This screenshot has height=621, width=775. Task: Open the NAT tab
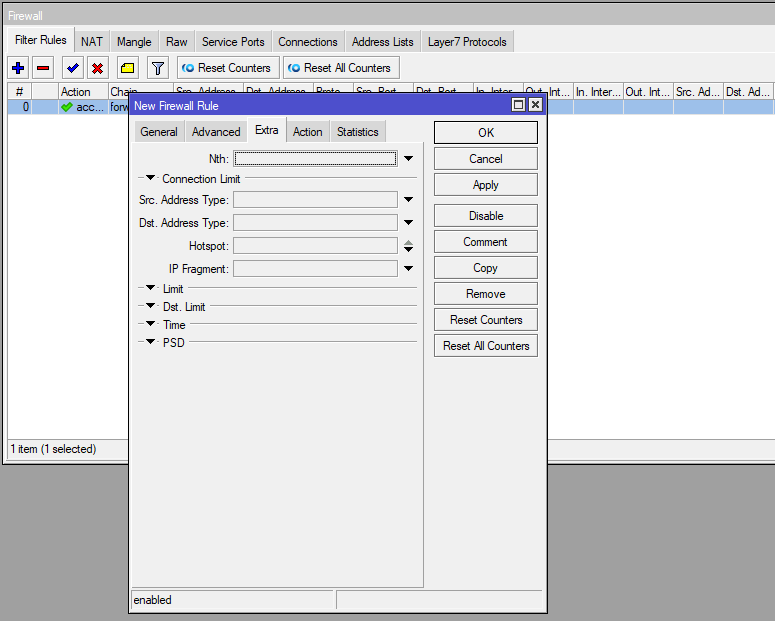click(x=92, y=42)
